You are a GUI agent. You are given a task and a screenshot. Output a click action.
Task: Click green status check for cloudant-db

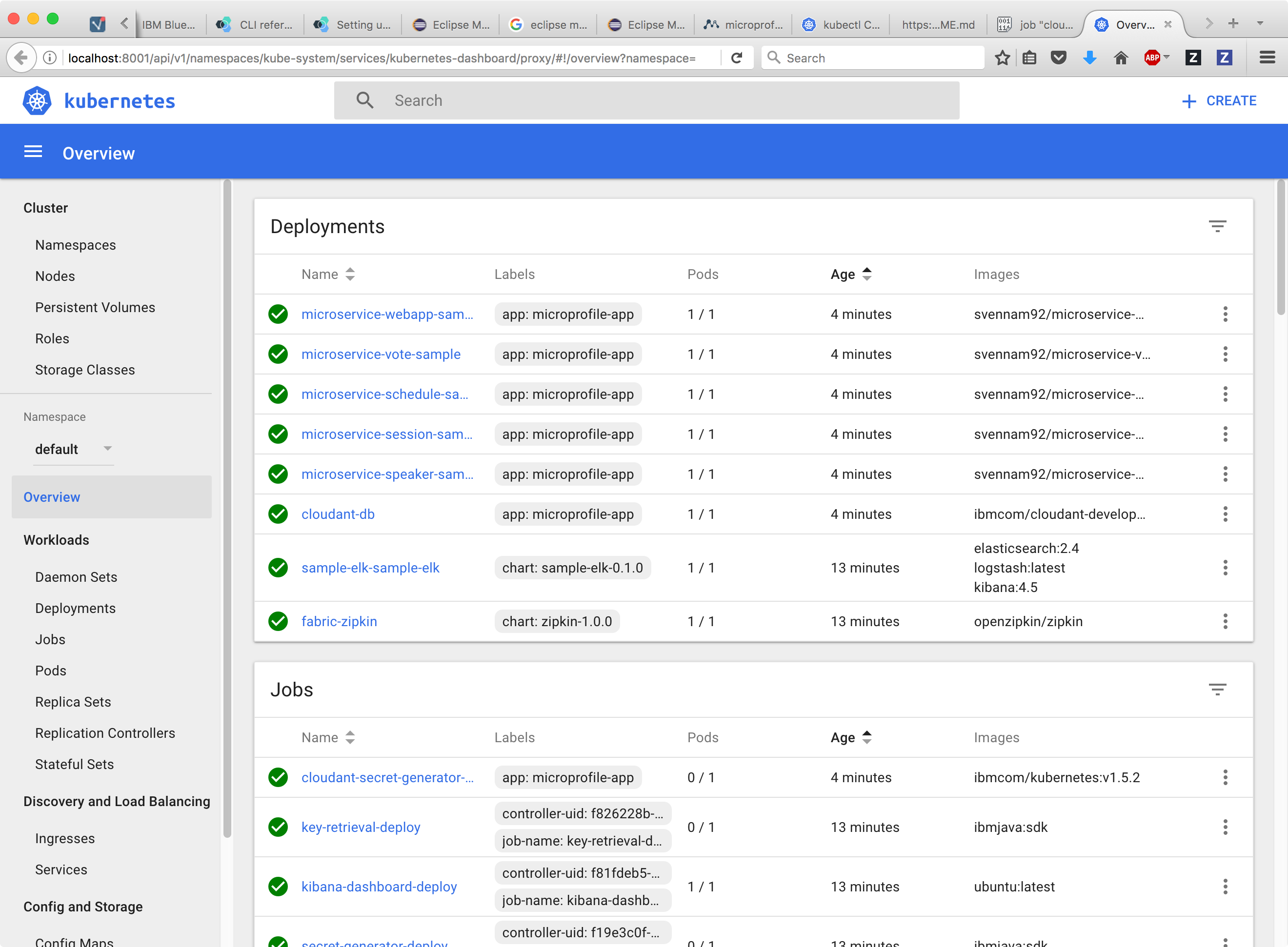click(x=278, y=514)
